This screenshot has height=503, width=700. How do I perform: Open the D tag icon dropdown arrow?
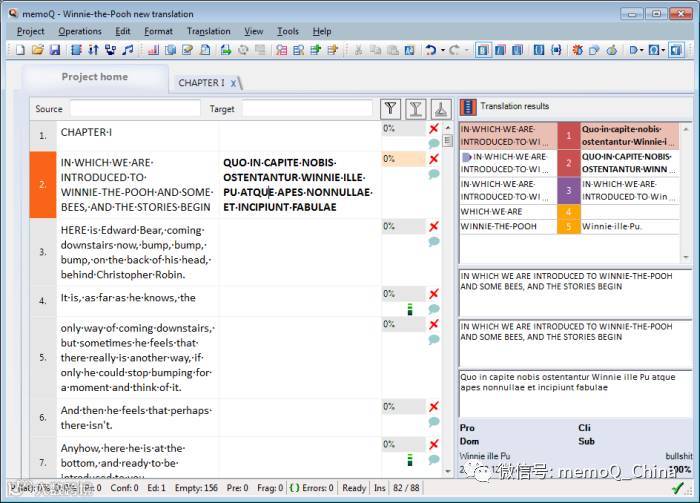point(641,50)
